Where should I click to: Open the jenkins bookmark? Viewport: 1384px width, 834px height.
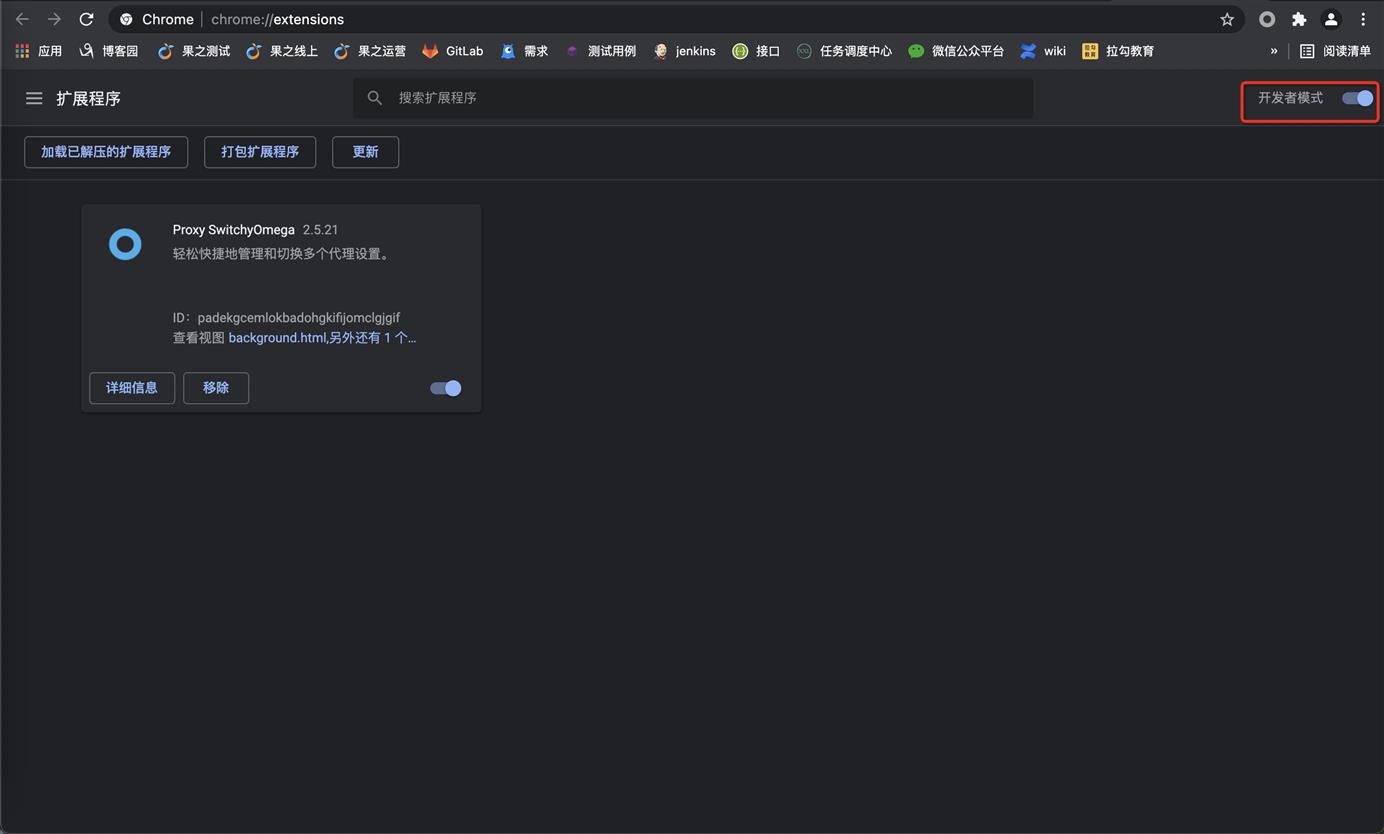pyautogui.click(x=685, y=51)
